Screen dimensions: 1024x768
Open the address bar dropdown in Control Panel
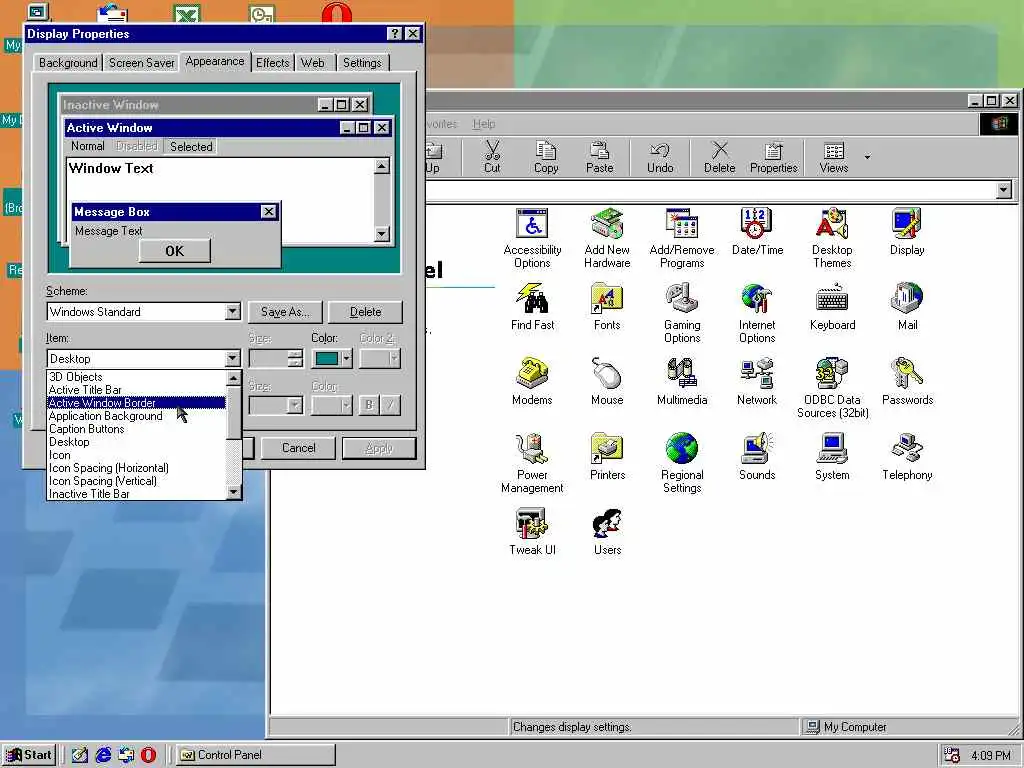[x=1004, y=190]
